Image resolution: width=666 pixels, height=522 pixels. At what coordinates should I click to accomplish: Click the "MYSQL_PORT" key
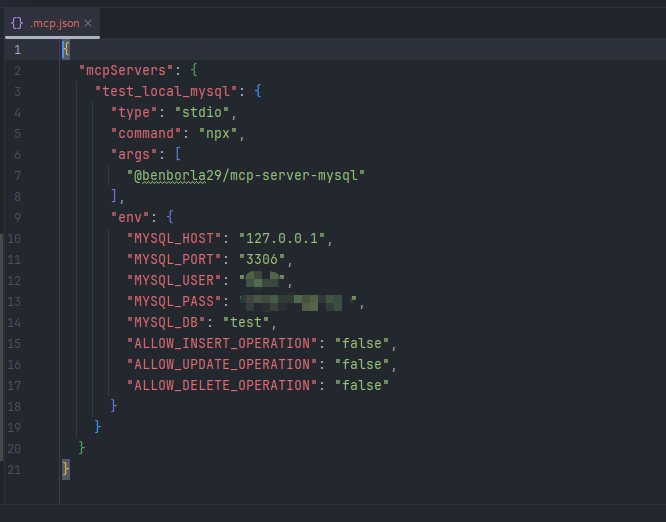coord(174,260)
